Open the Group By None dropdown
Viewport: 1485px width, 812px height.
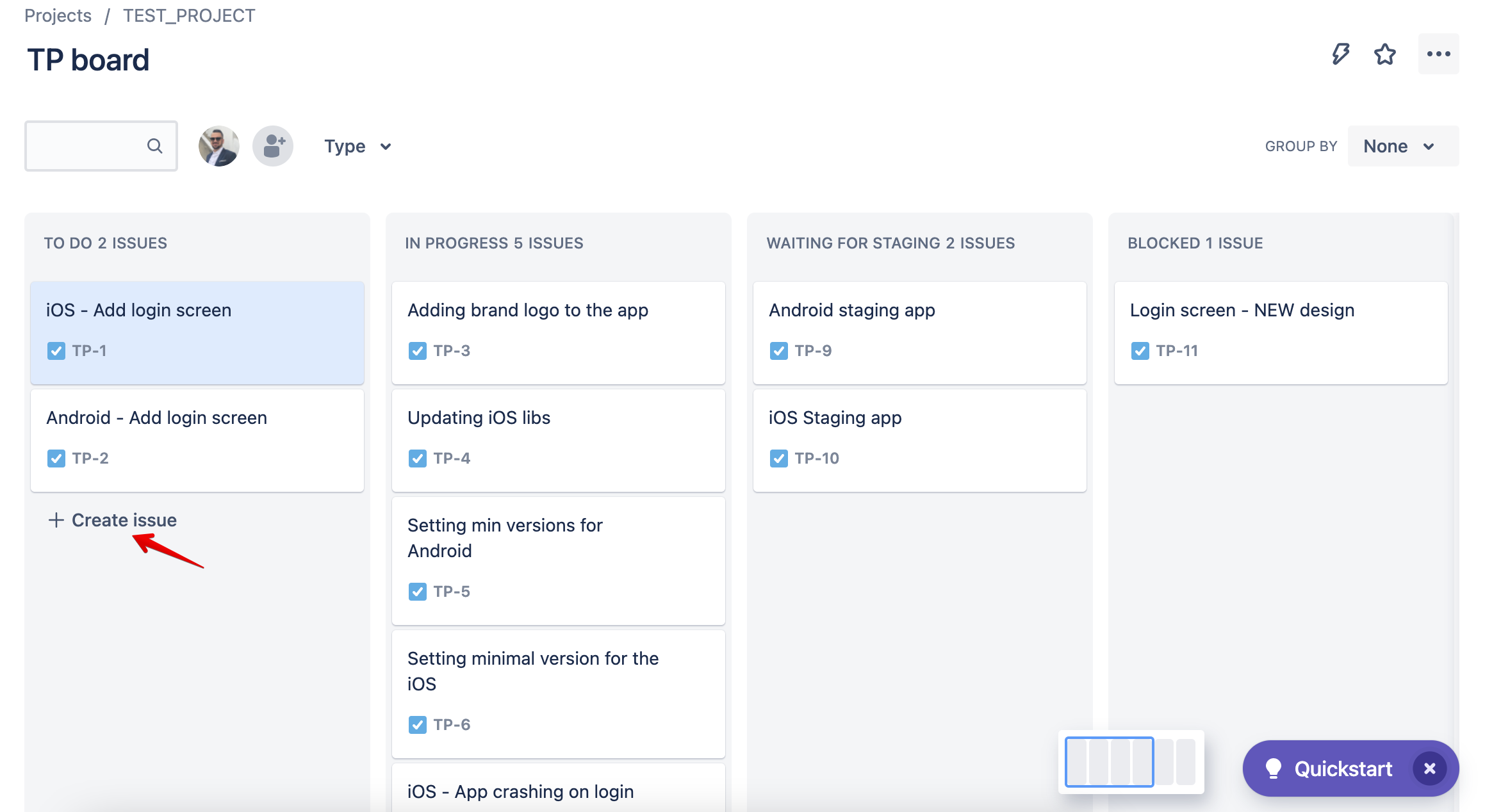coord(1400,147)
